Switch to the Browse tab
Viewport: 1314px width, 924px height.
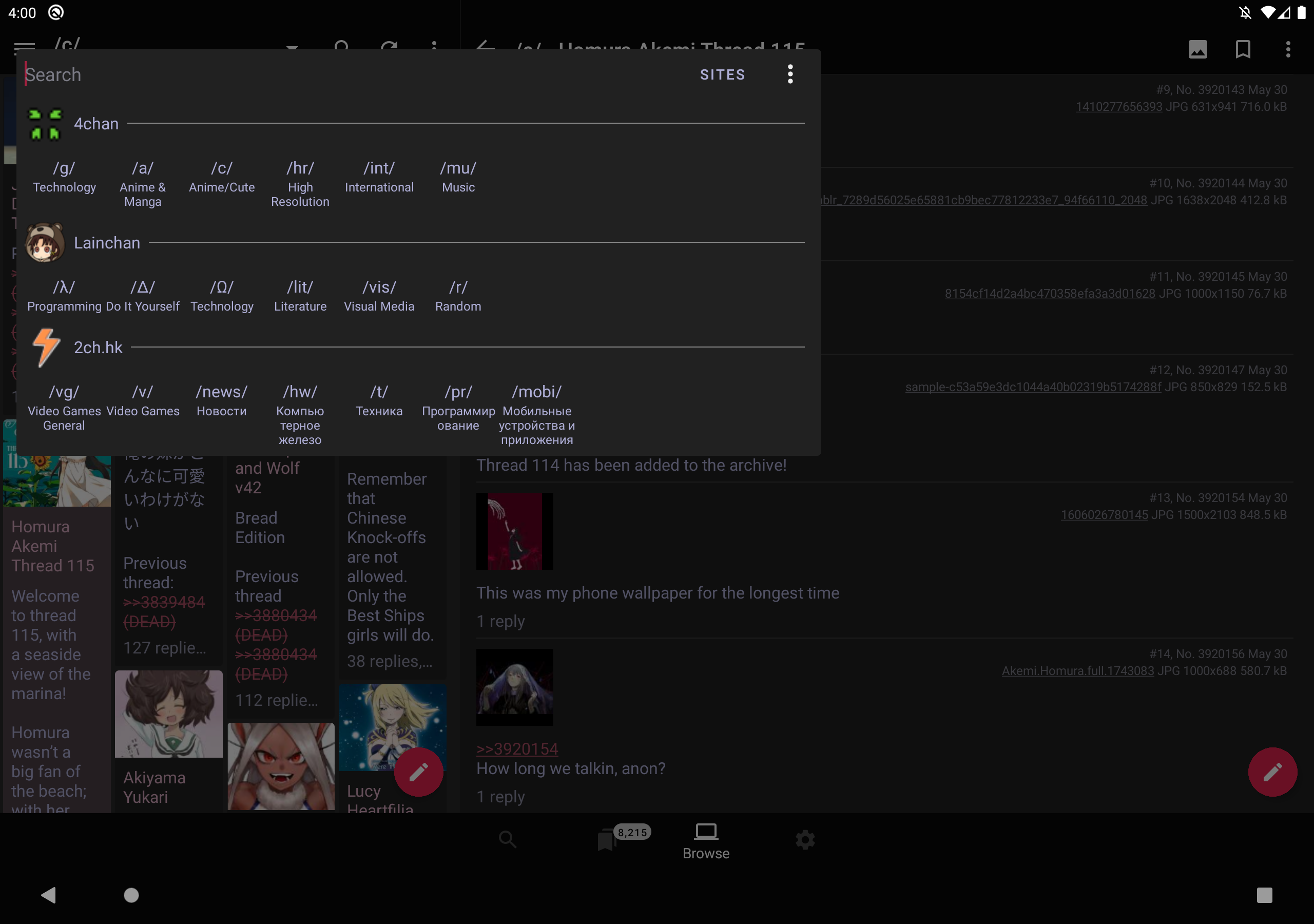point(706,841)
